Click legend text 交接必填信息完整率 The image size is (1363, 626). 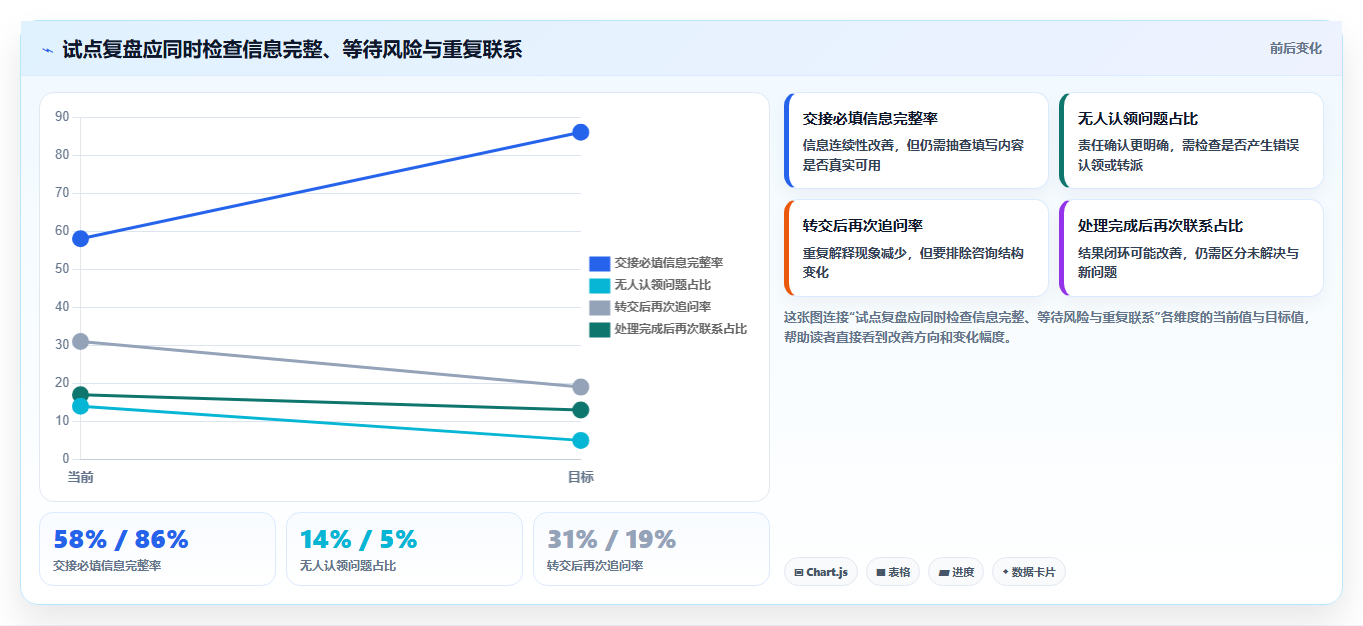669,263
